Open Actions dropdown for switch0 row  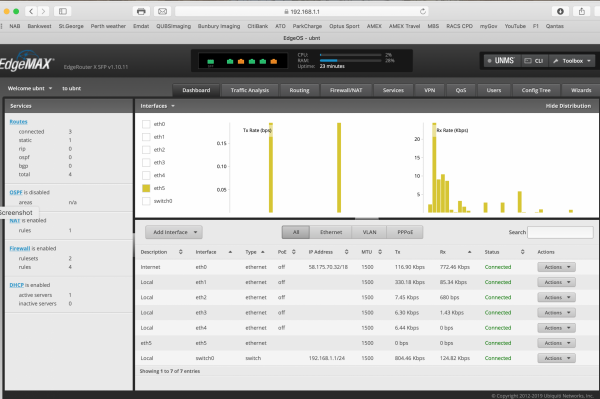556,358
